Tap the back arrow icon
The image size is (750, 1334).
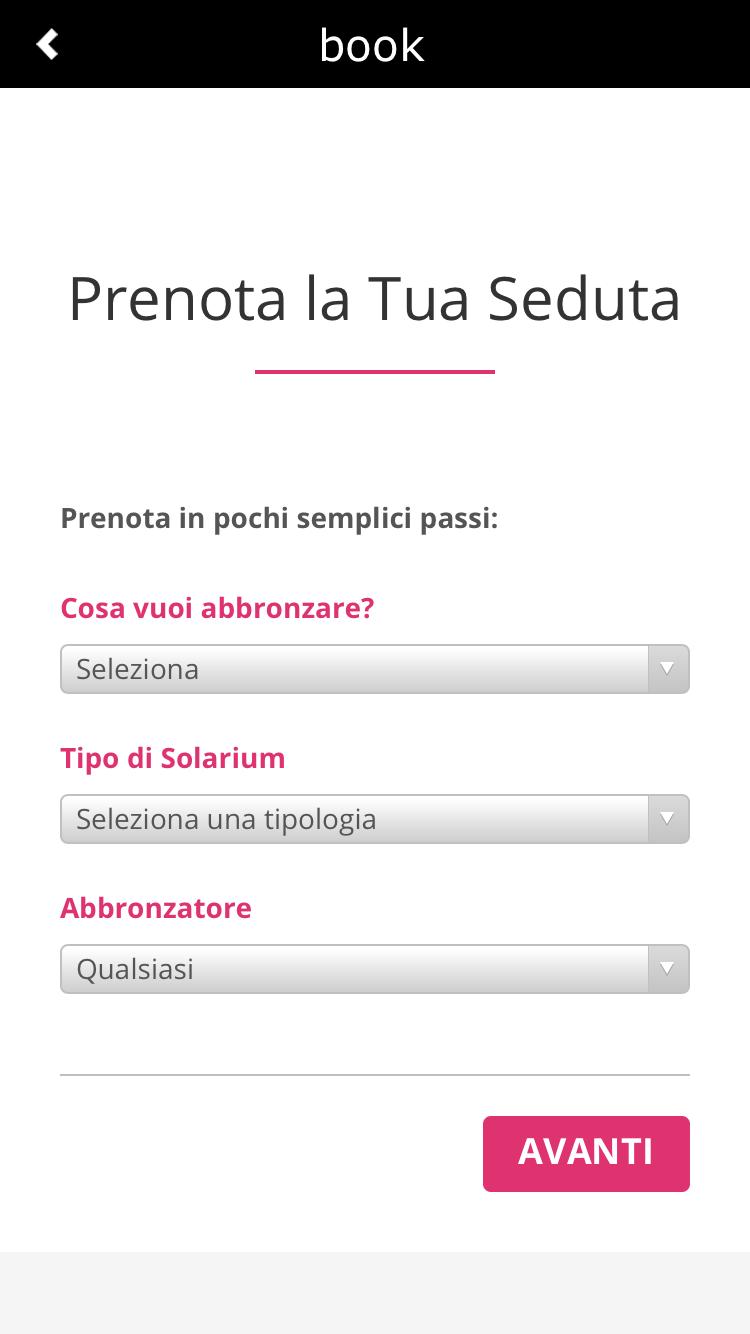(x=47, y=44)
